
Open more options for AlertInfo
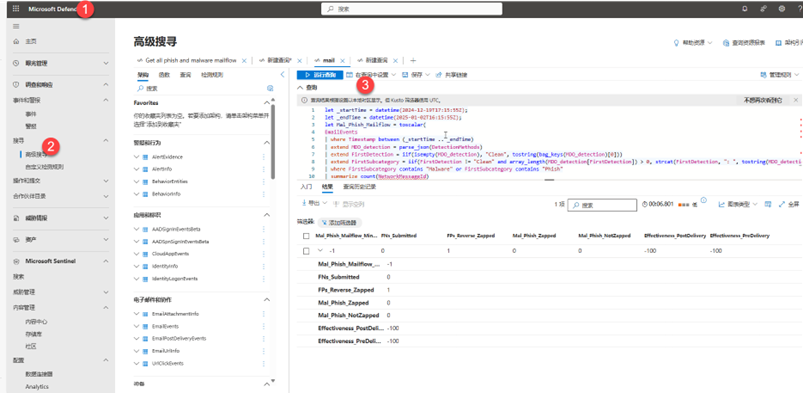(x=264, y=169)
